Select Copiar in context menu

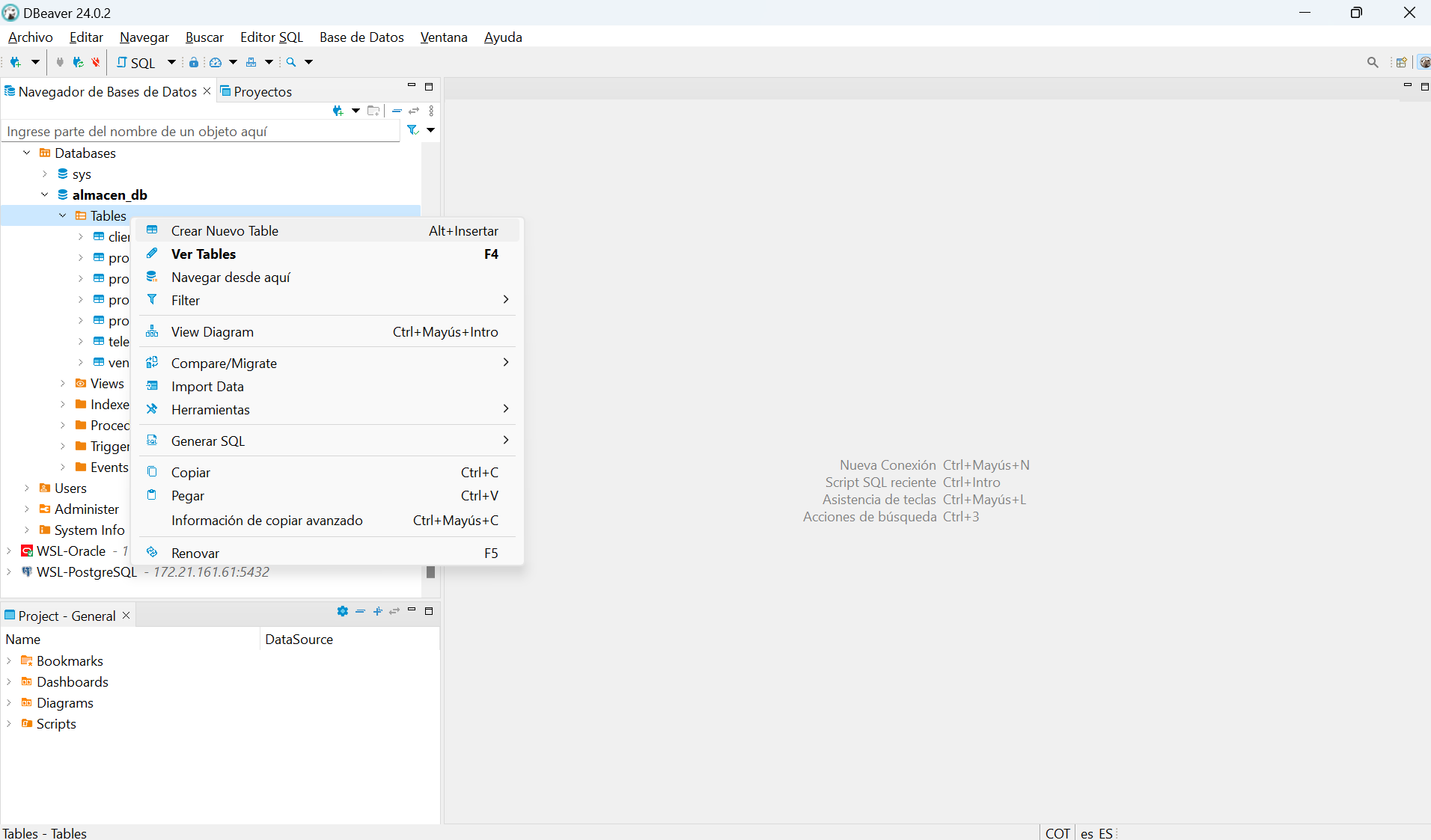click(x=328, y=472)
